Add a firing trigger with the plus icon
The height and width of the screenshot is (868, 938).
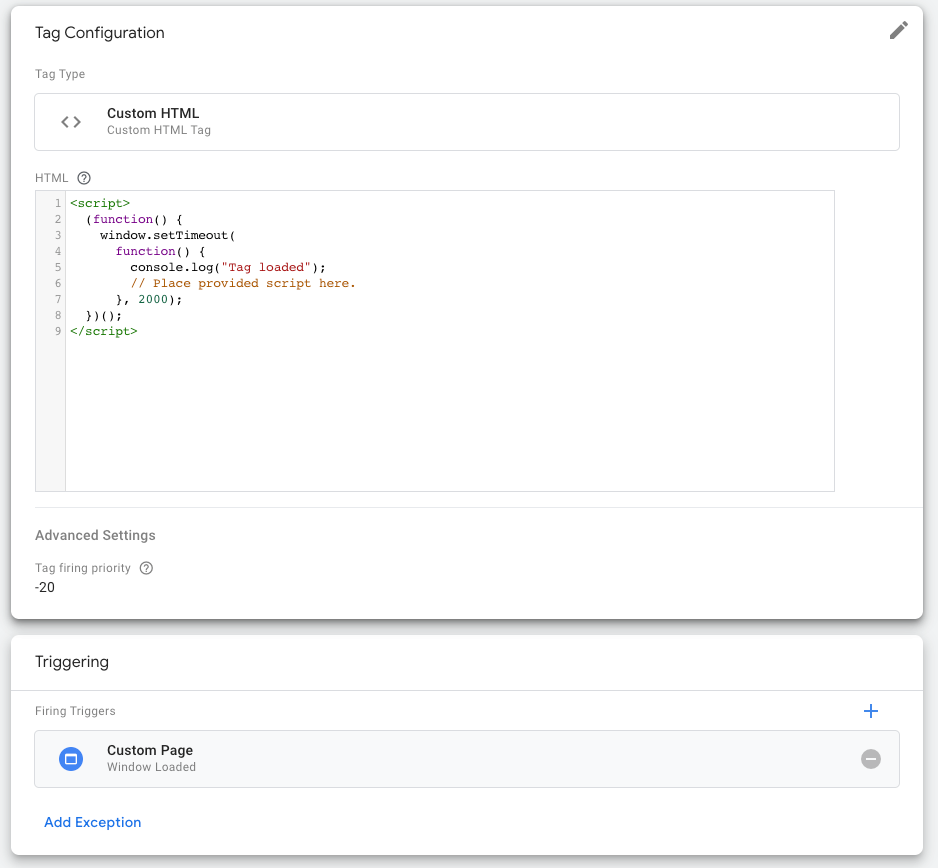click(870, 711)
